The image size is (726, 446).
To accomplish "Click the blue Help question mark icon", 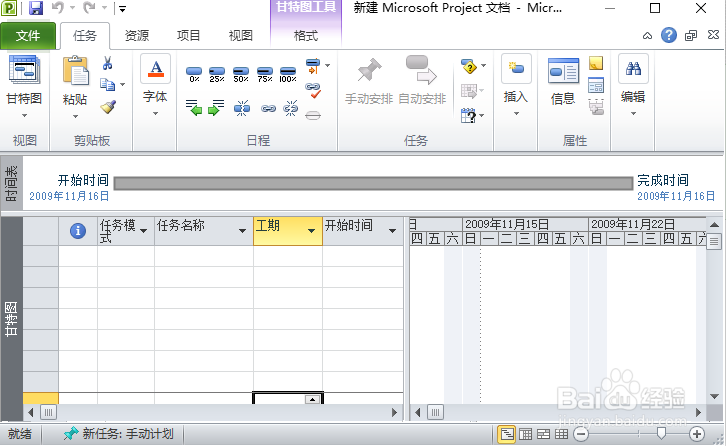I will point(669,35).
